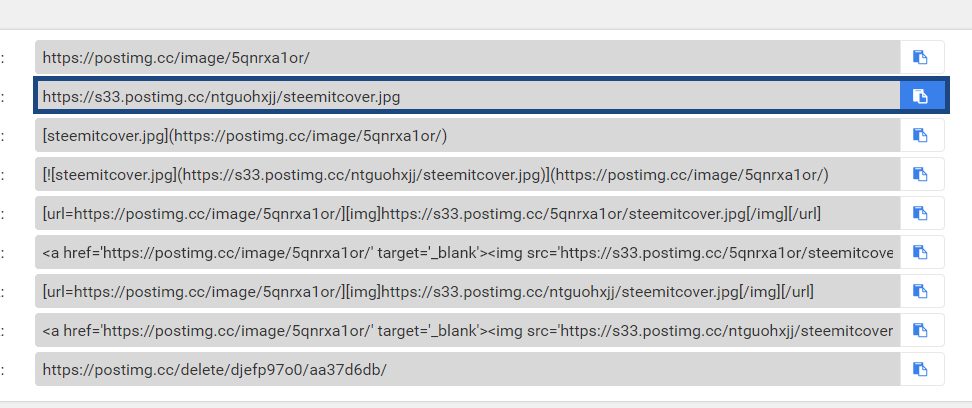Copy the <a href> HTML code with 5qnrxa1or image source
This screenshot has width=972, height=408.
[x=922, y=252]
